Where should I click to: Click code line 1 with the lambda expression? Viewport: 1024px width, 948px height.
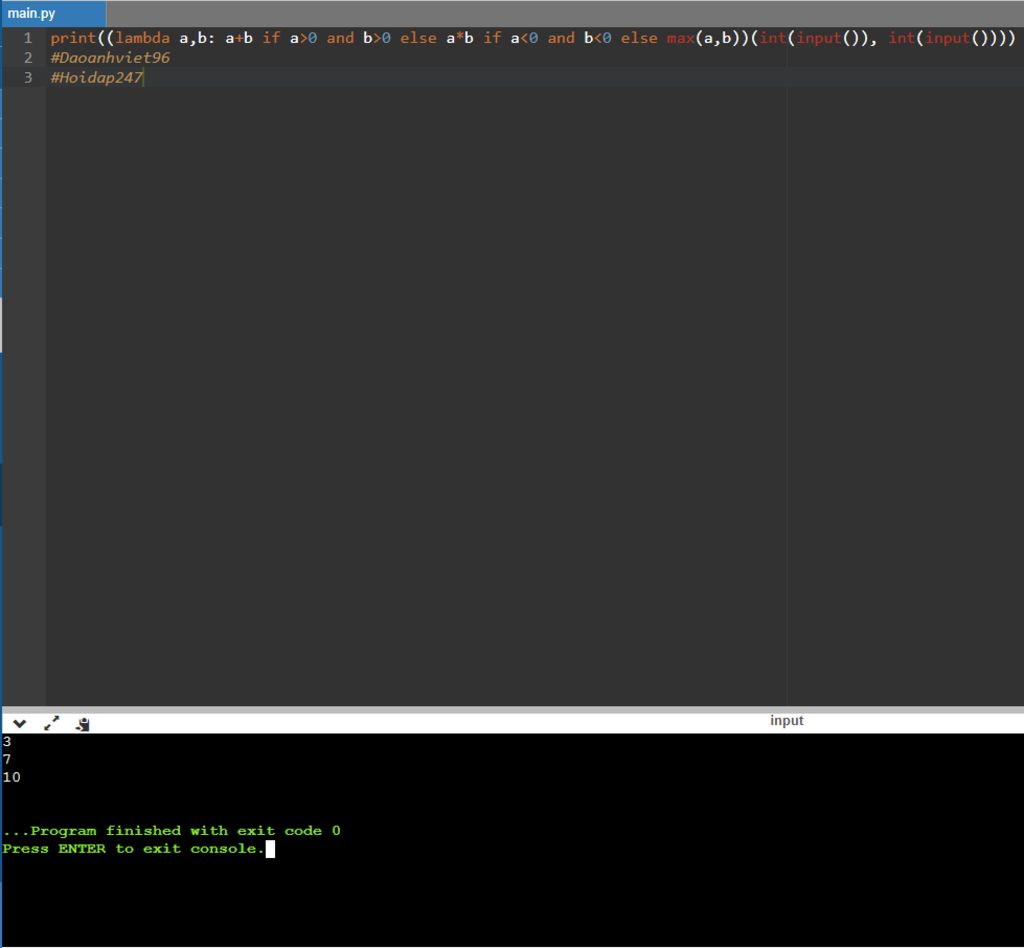pos(533,38)
